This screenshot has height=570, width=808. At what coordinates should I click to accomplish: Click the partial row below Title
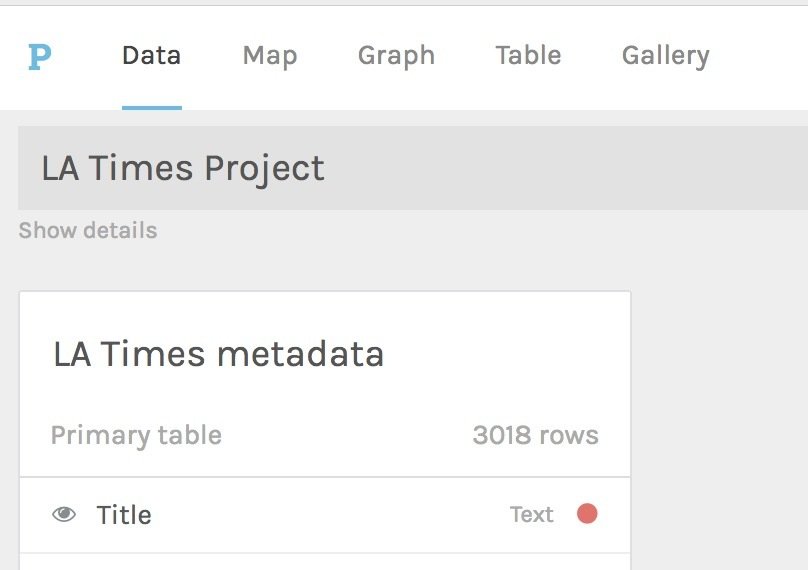325,562
